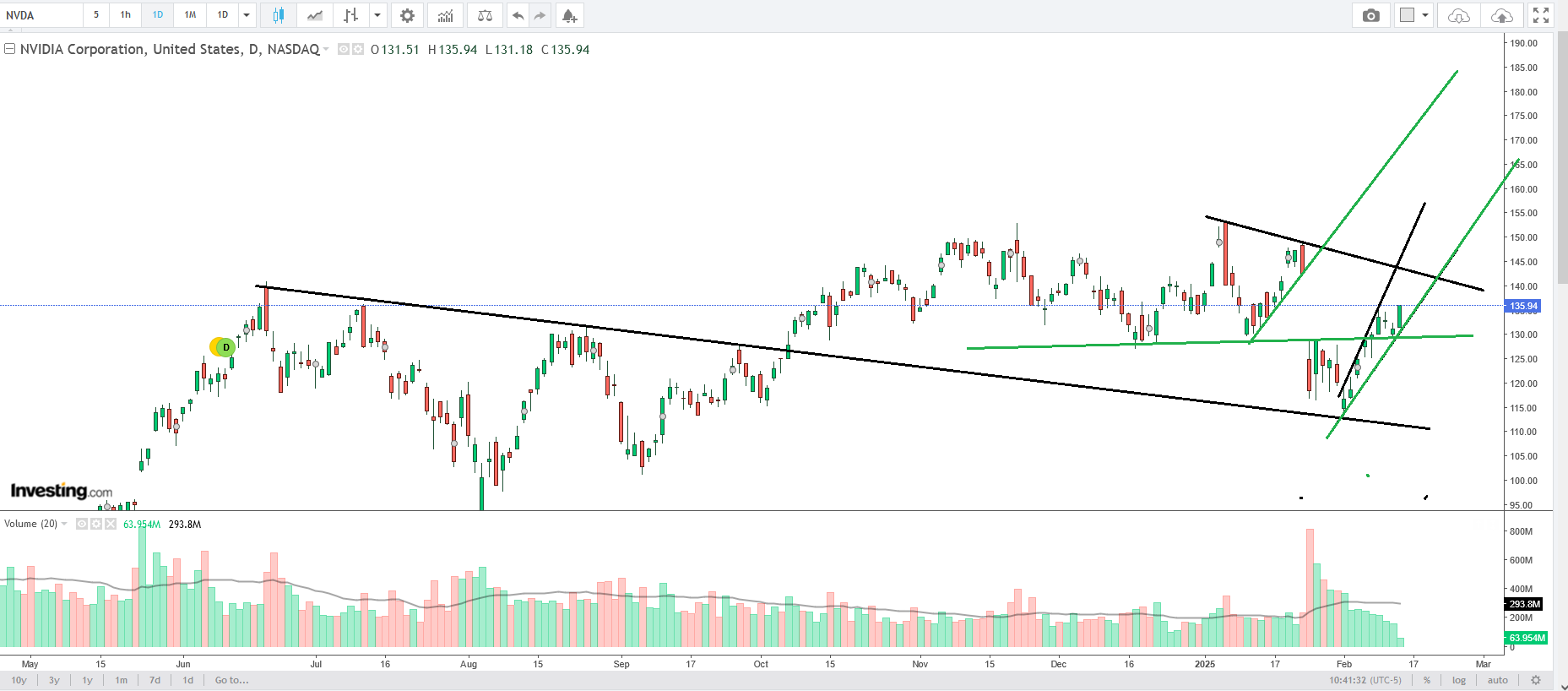1568x691 pixels.
Task: Click the C135.94 close value in legend
Action: 566,50
